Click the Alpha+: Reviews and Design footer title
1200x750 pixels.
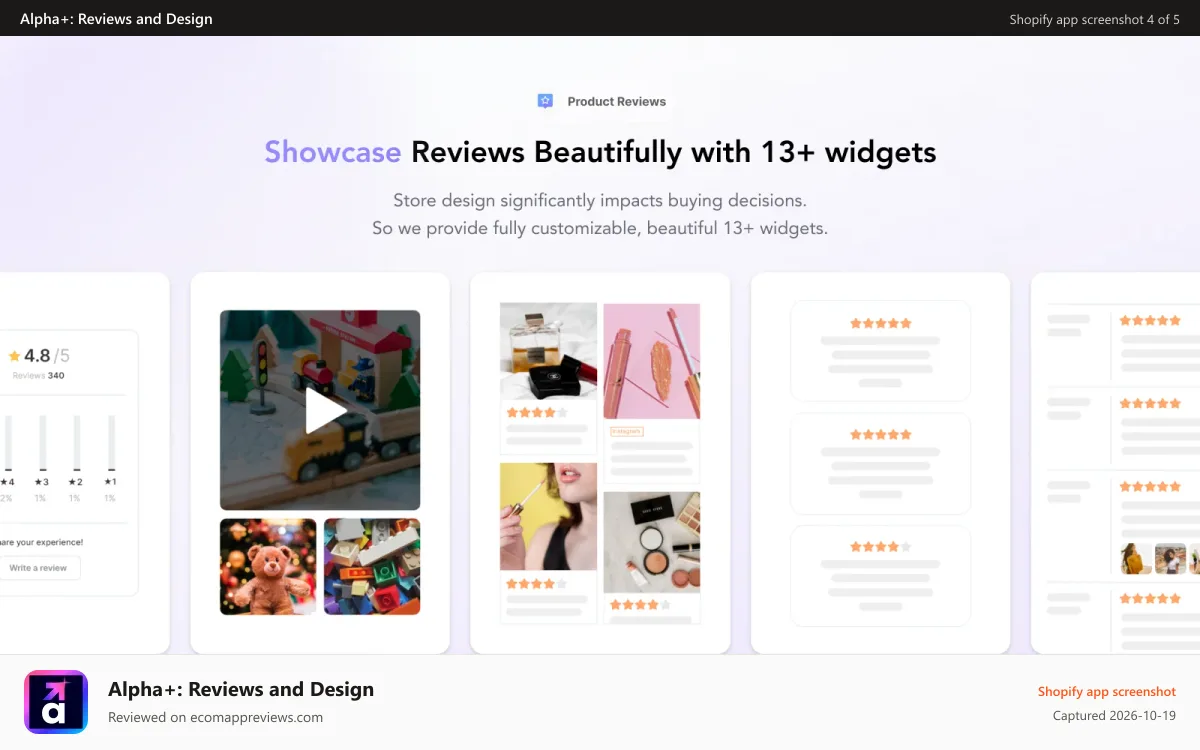[x=241, y=689]
